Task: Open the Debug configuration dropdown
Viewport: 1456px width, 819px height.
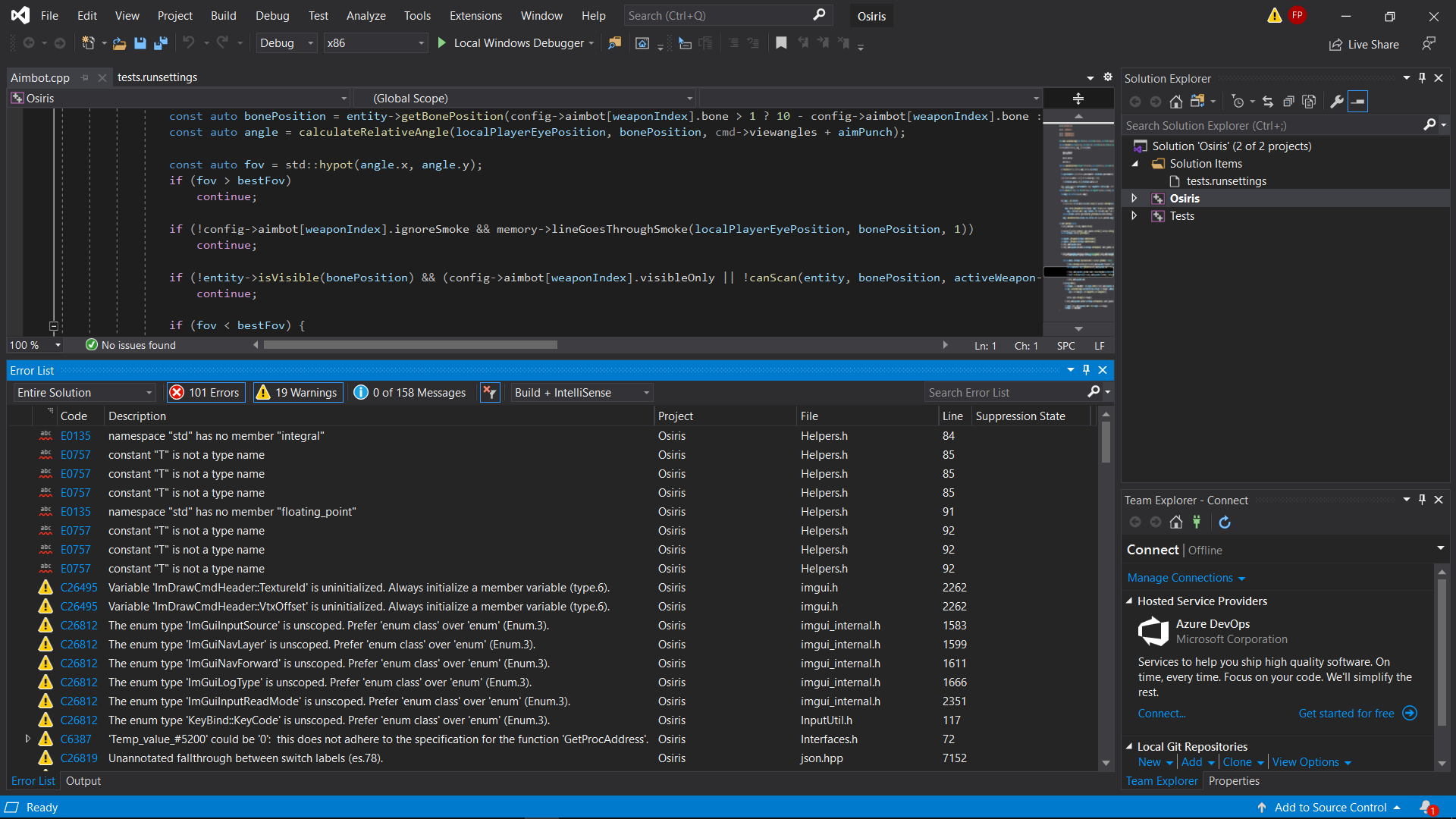Action: coord(286,43)
